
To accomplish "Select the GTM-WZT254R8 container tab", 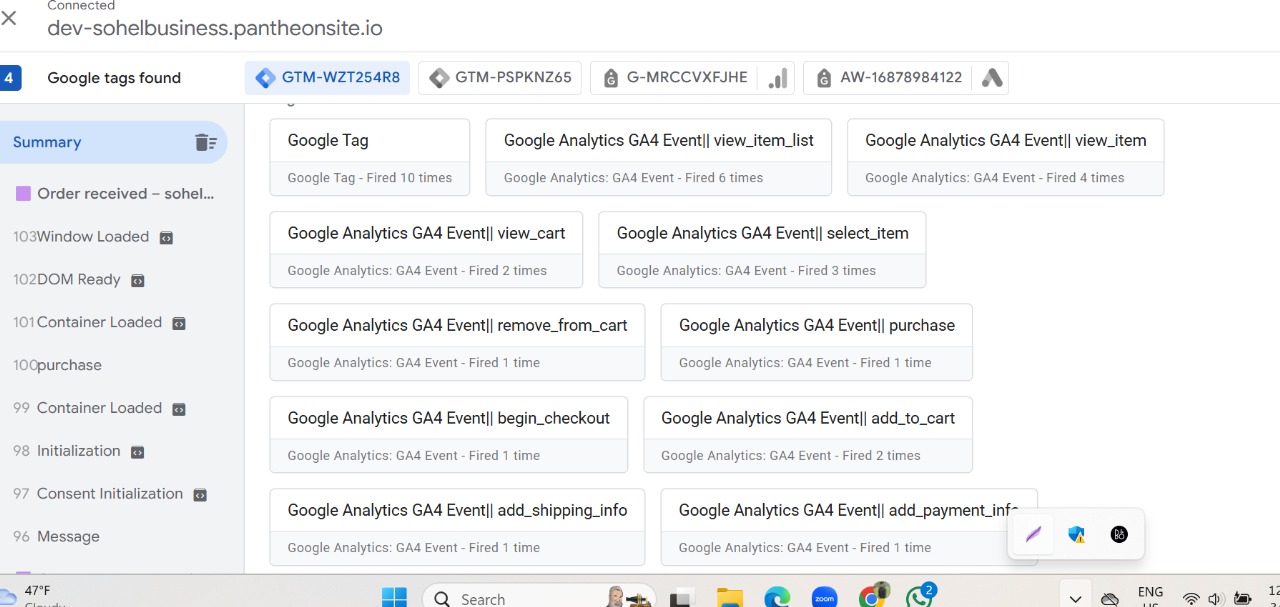I will tap(328, 77).
